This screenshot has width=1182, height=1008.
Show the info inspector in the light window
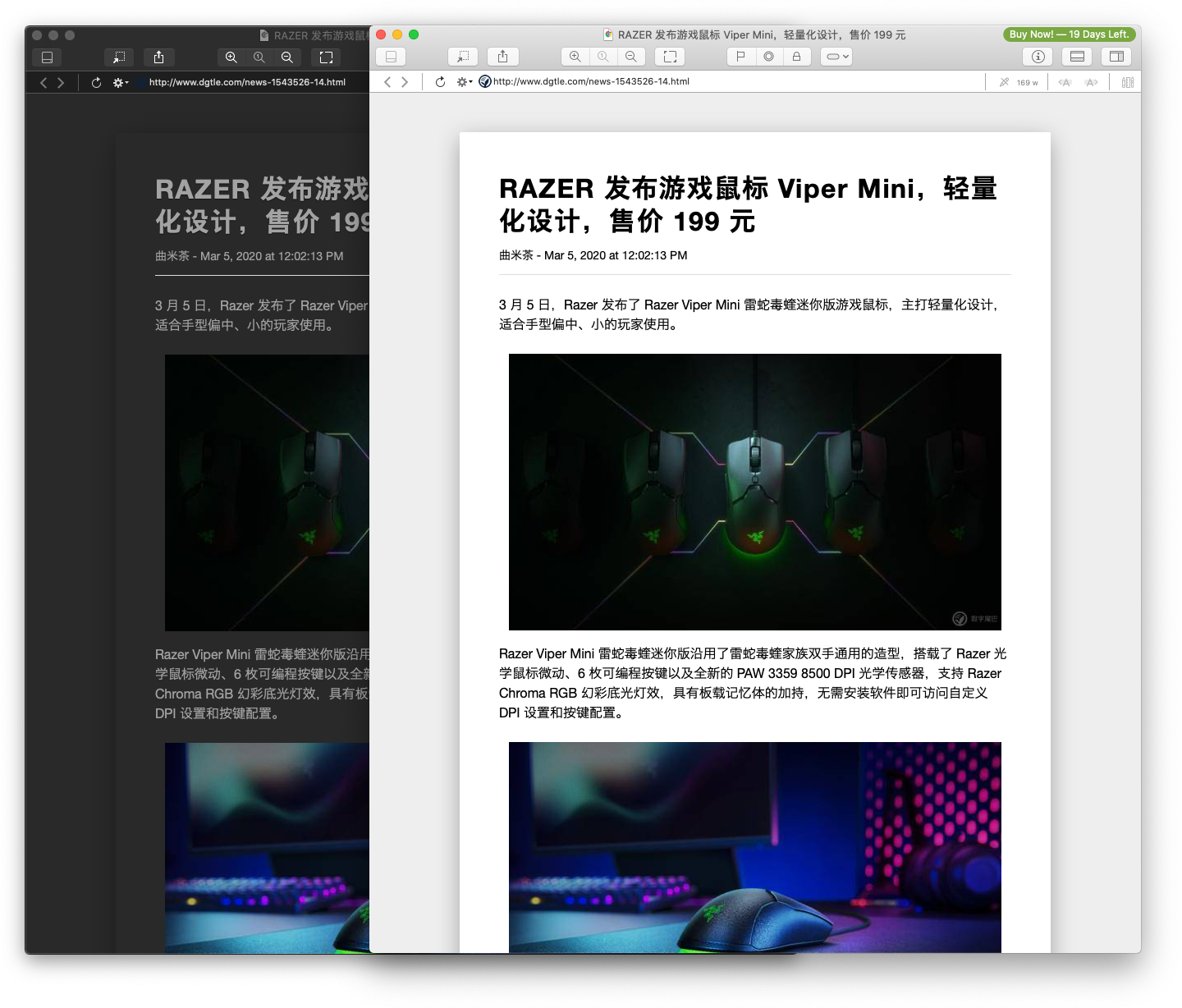point(1038,57)
